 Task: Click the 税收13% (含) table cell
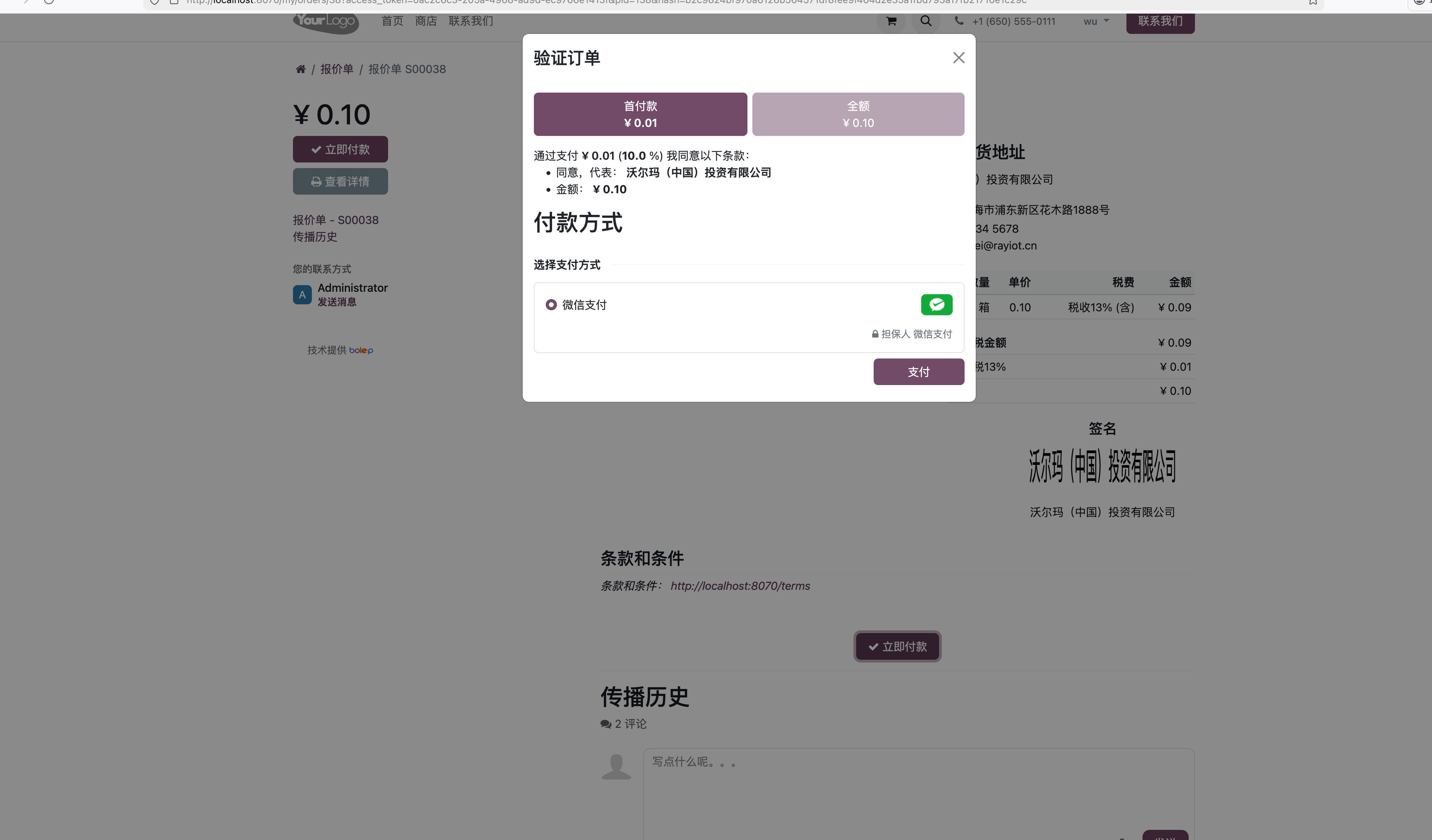point(1101,307)
